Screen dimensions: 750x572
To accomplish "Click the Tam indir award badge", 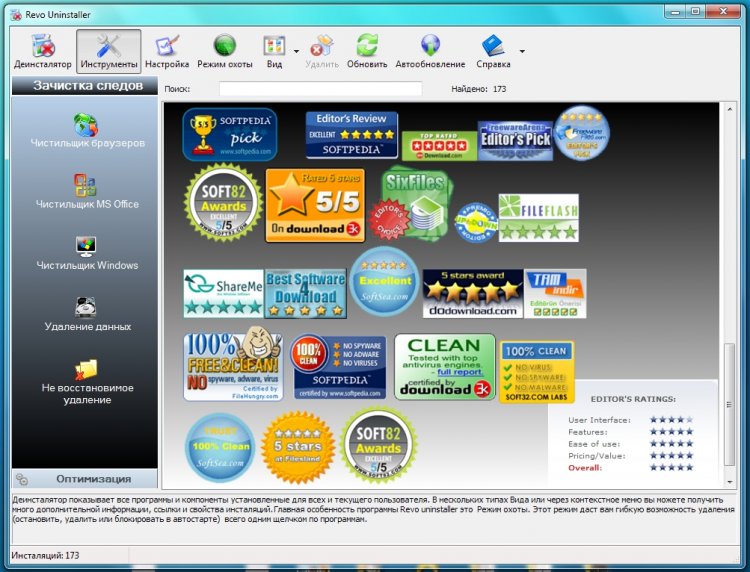I will 555,294.
